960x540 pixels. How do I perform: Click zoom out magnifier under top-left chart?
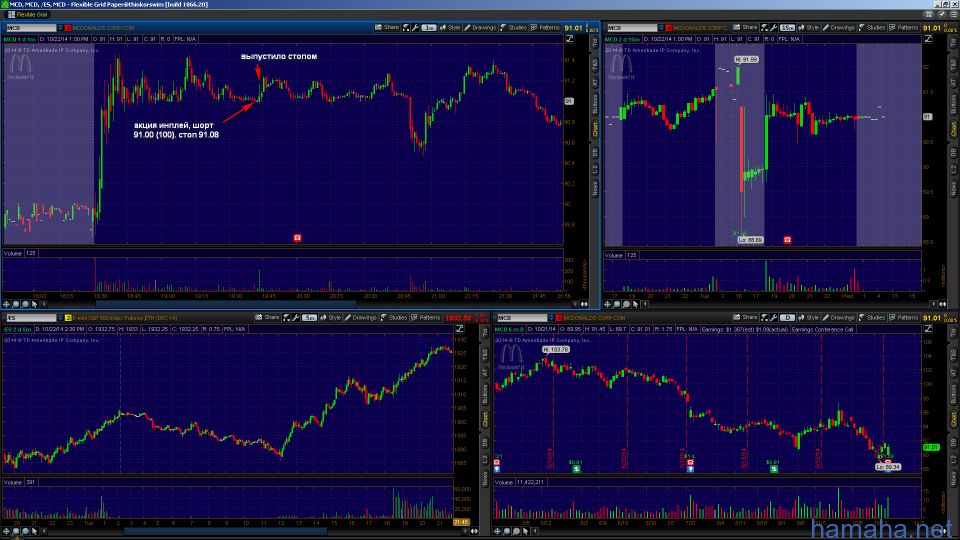point(25,304)
